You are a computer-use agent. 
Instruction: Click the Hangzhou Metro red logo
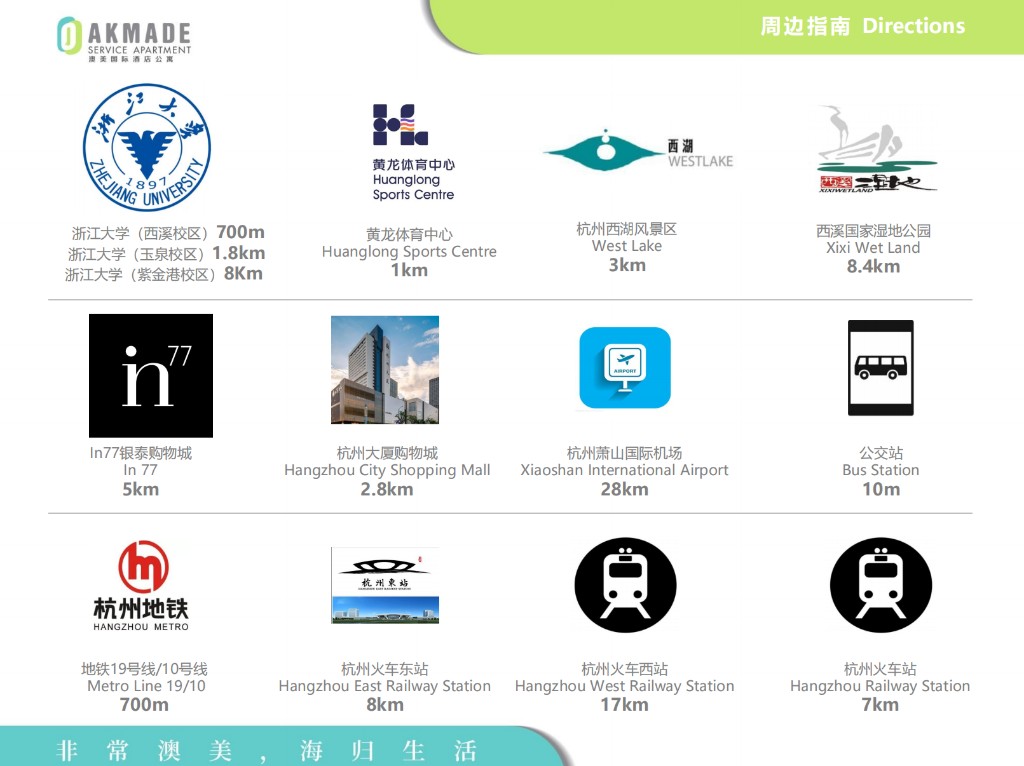click(141, 586)
